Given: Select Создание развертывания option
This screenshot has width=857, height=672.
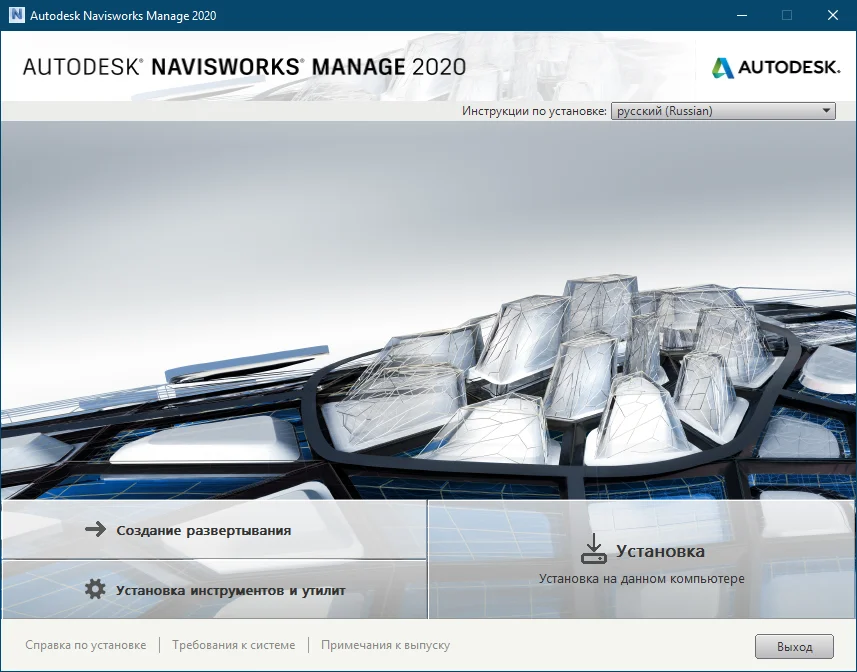Looking at the screenshot, I should click(203, 530).
